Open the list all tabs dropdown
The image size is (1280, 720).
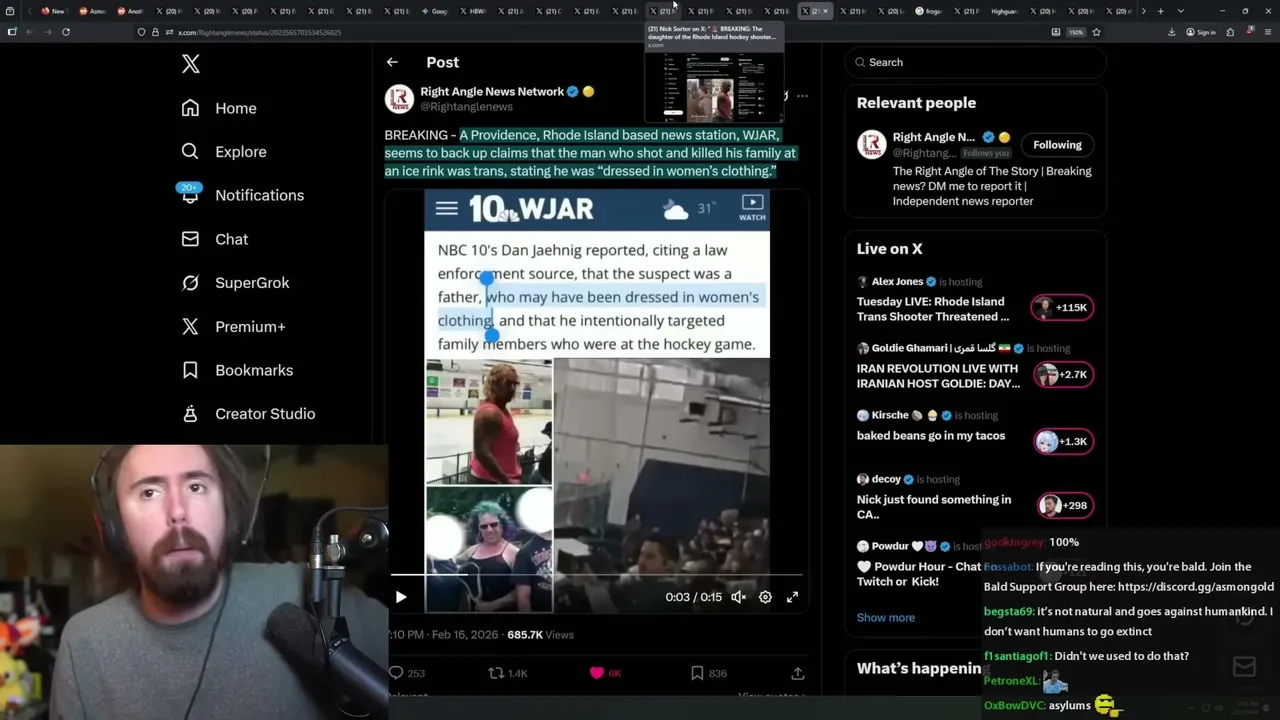coord(1179,11)
